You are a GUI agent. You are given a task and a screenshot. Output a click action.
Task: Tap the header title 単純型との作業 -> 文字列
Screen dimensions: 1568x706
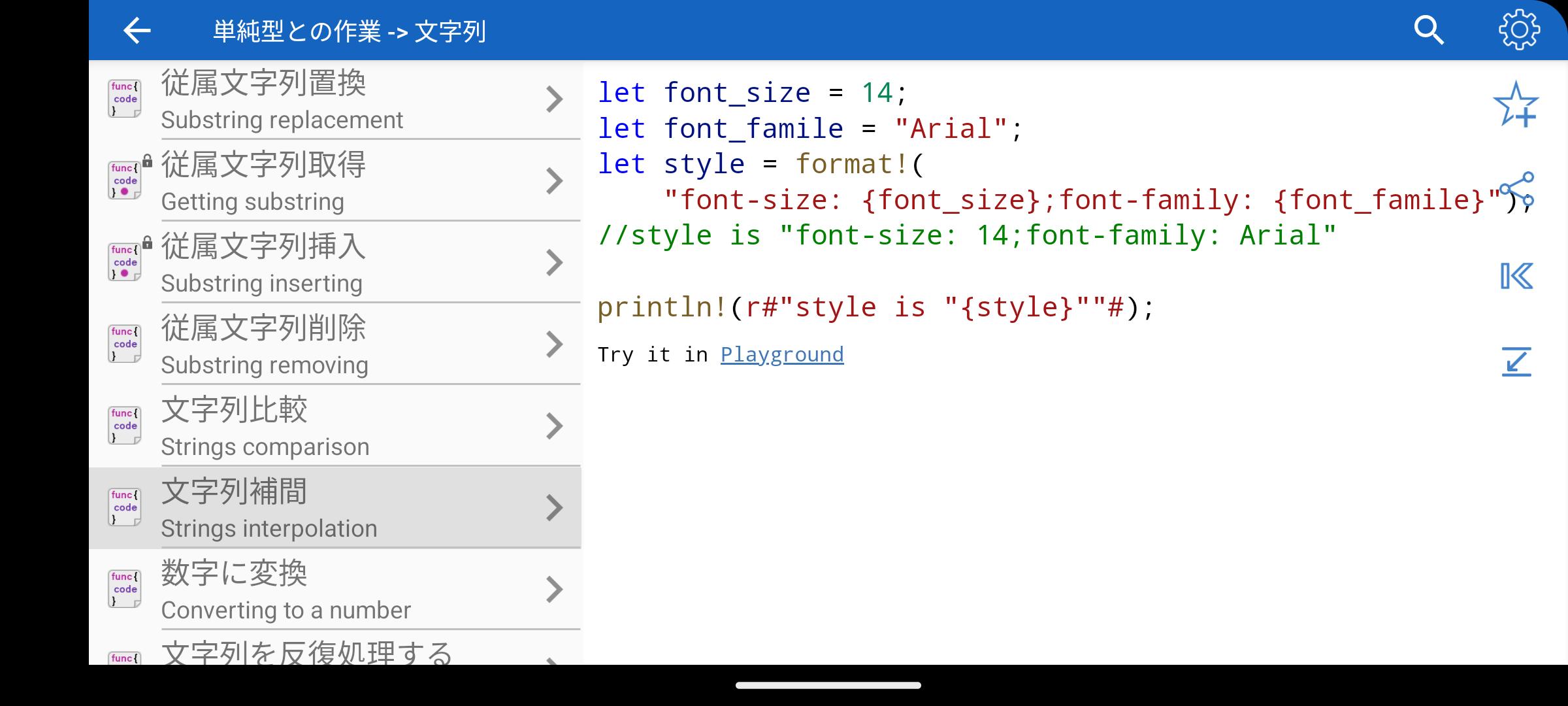(349, 31)
